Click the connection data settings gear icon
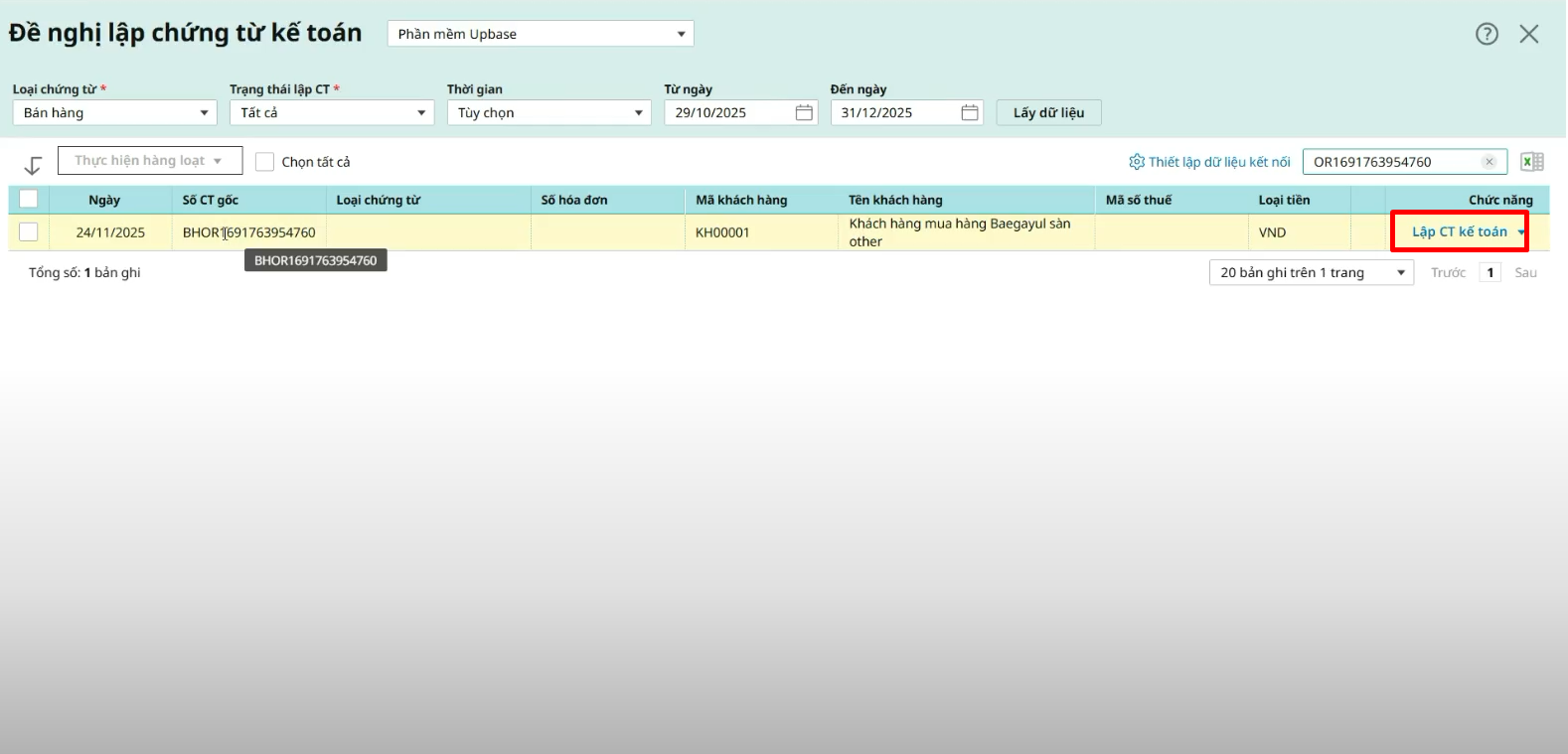Viewport: 1568px width, 754px height. coord(1137,162)
